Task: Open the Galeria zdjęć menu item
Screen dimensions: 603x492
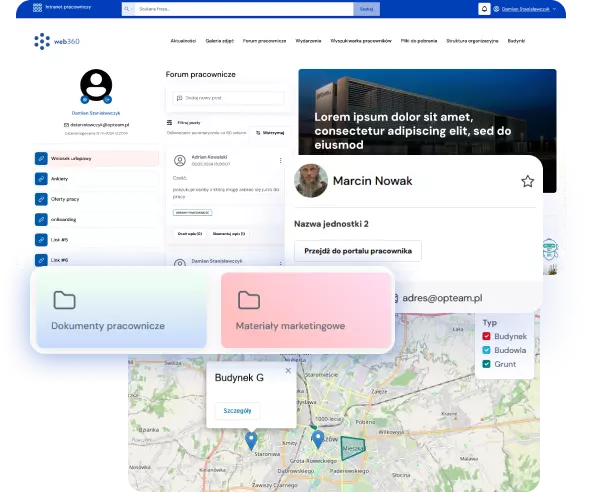Action: (x=221, y=42)
